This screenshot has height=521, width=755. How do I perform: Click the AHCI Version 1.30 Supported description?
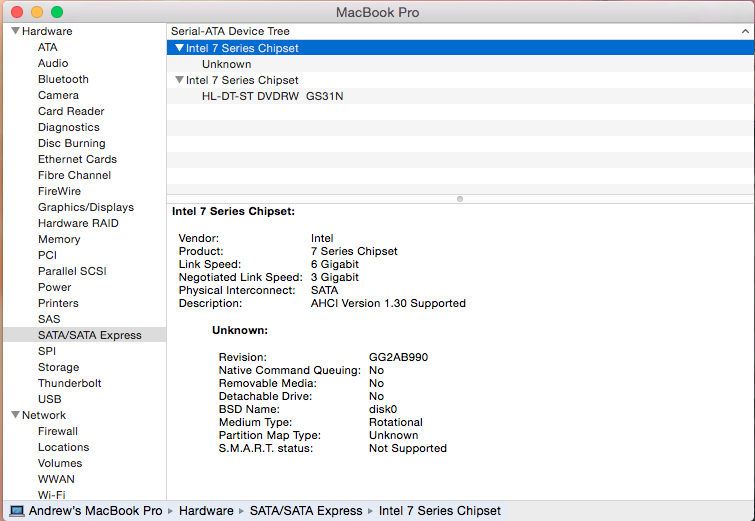pos(388,303)
